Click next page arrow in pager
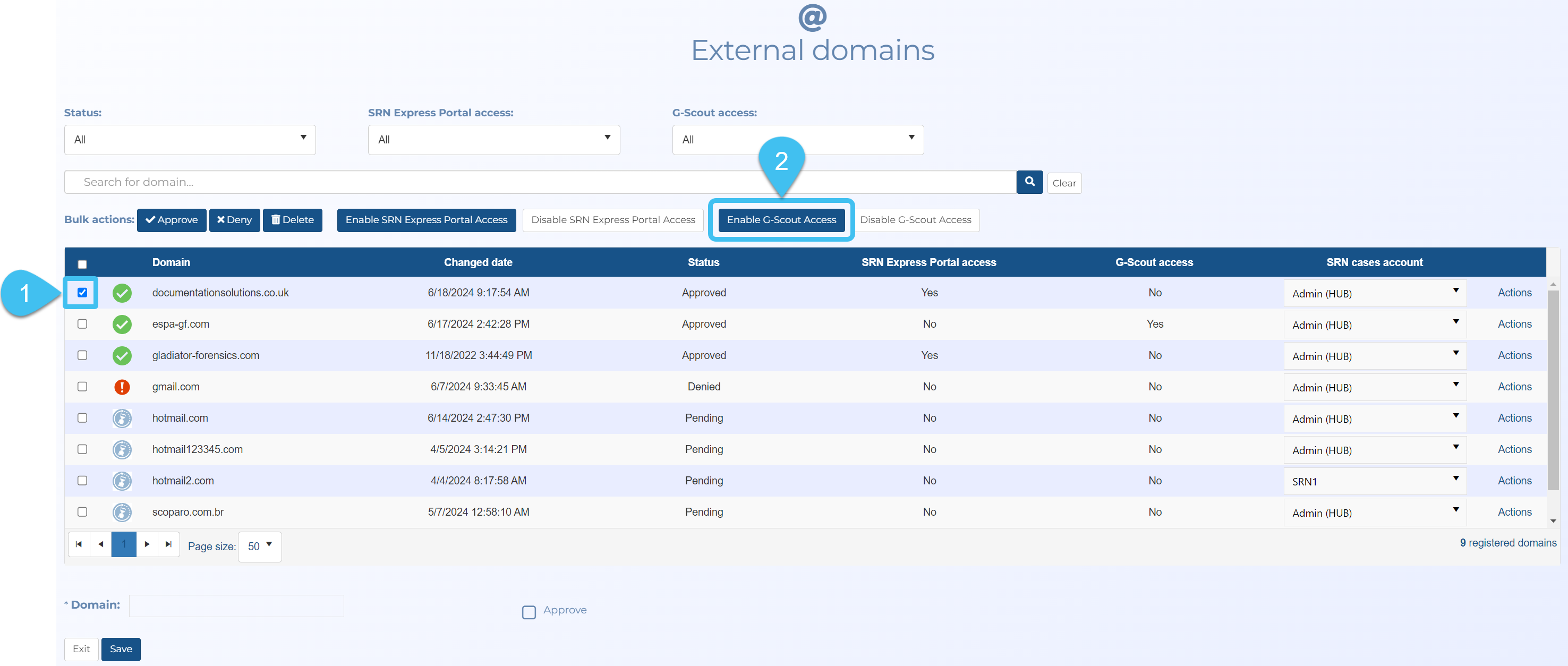Screen dimensions: 1568x666 pyautogui.click(x=147, y=544)
